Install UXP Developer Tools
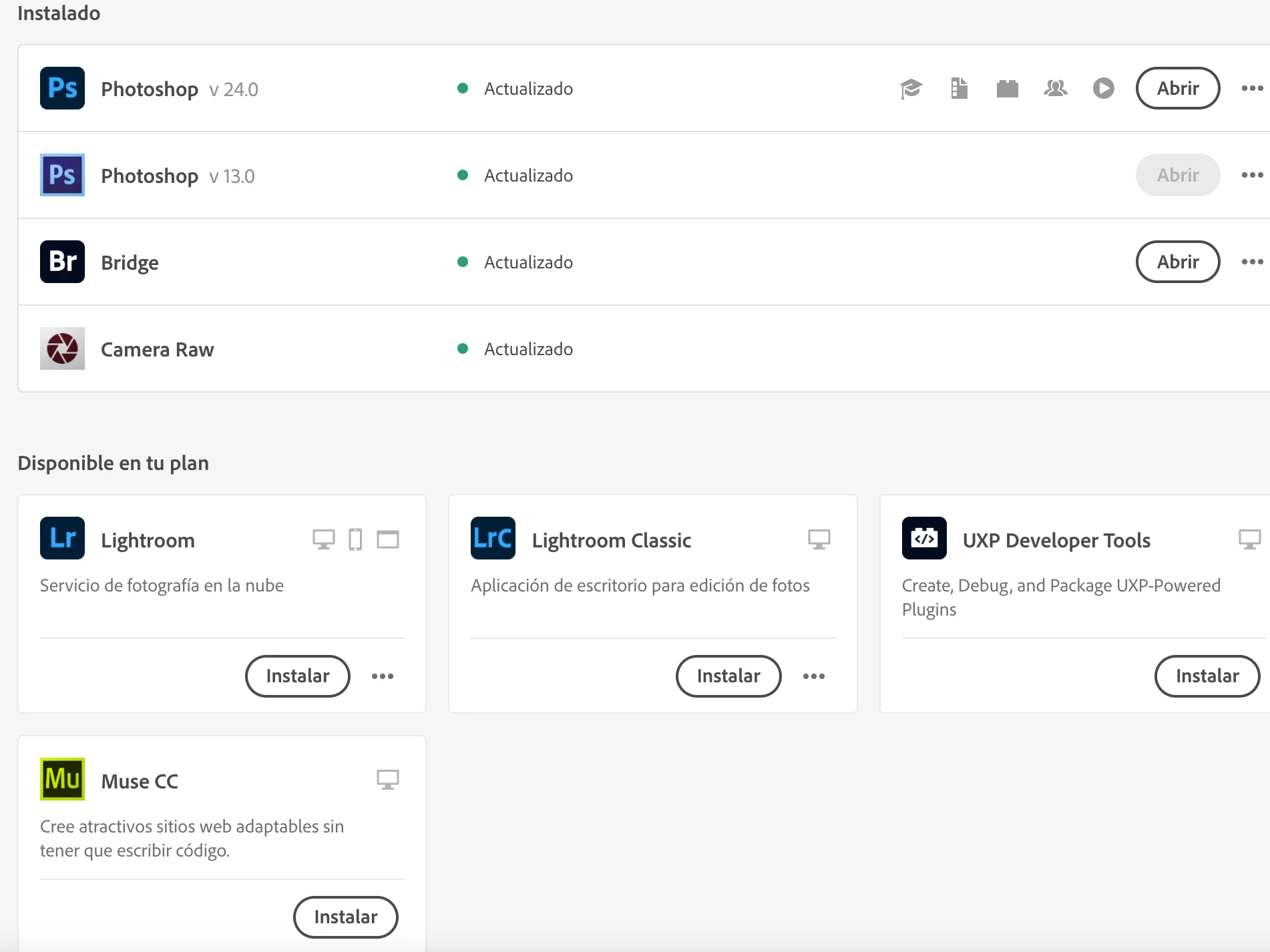 (1207, 676)
